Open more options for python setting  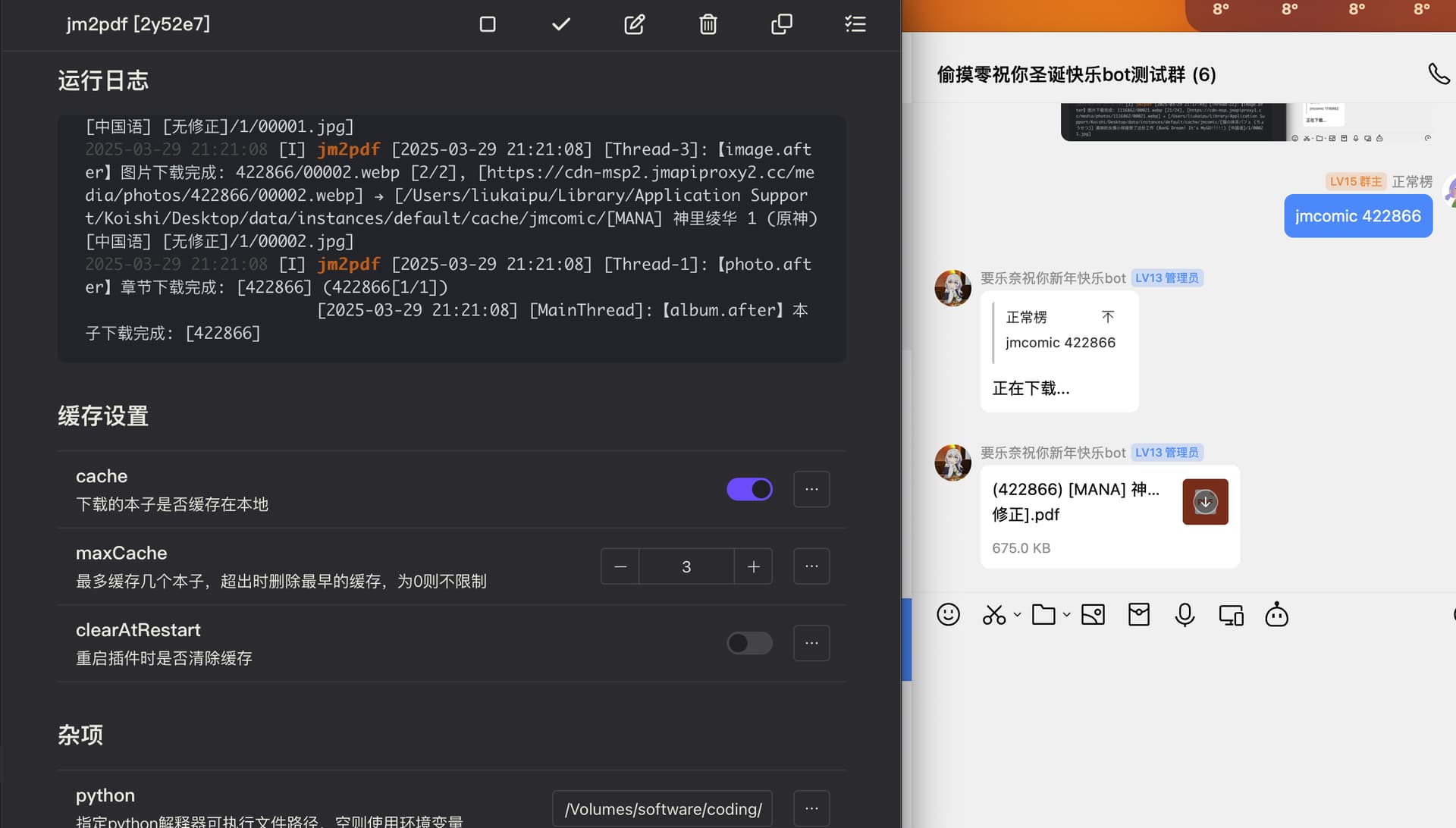pos(811,808)
